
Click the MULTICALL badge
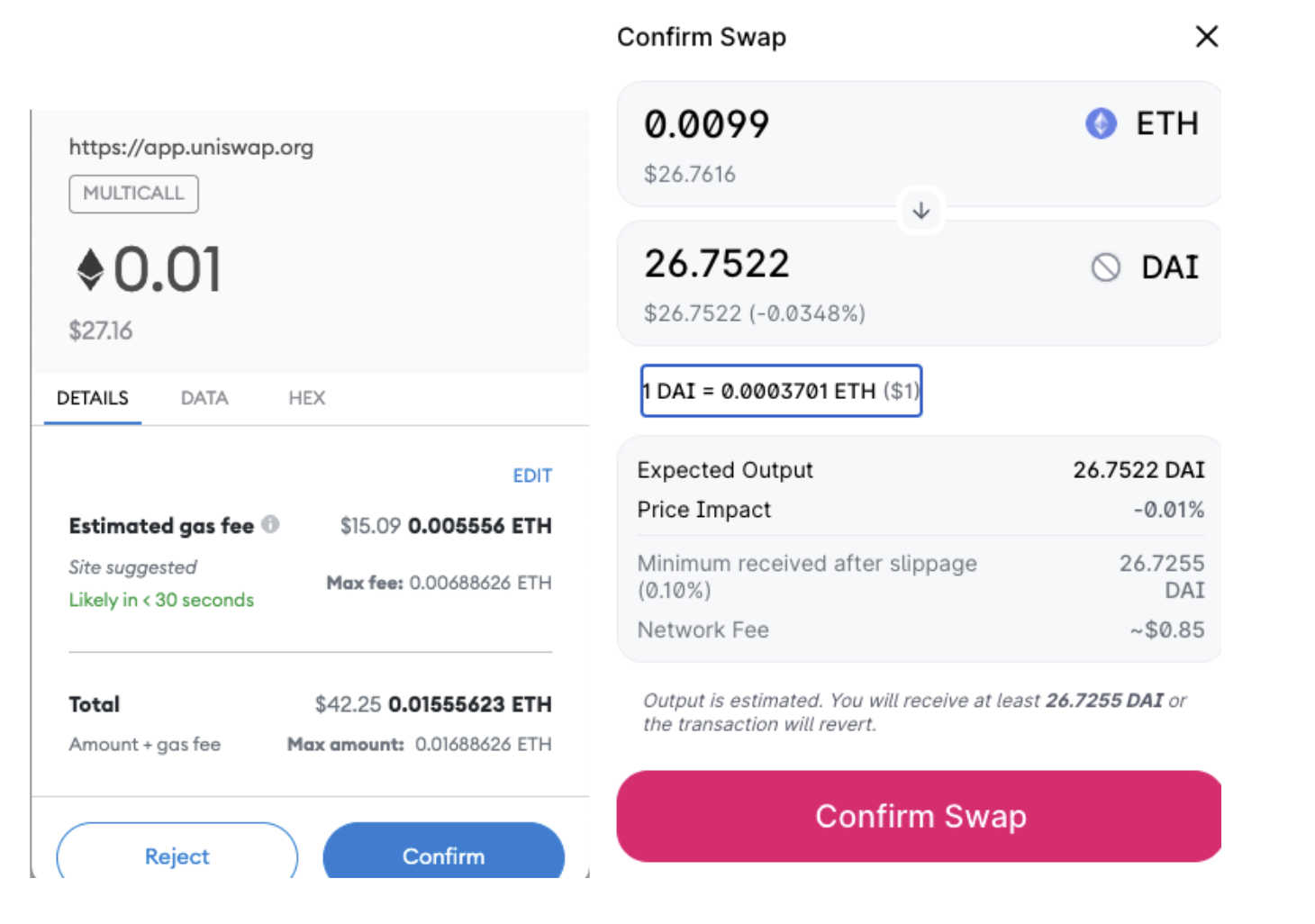[133, 193]
